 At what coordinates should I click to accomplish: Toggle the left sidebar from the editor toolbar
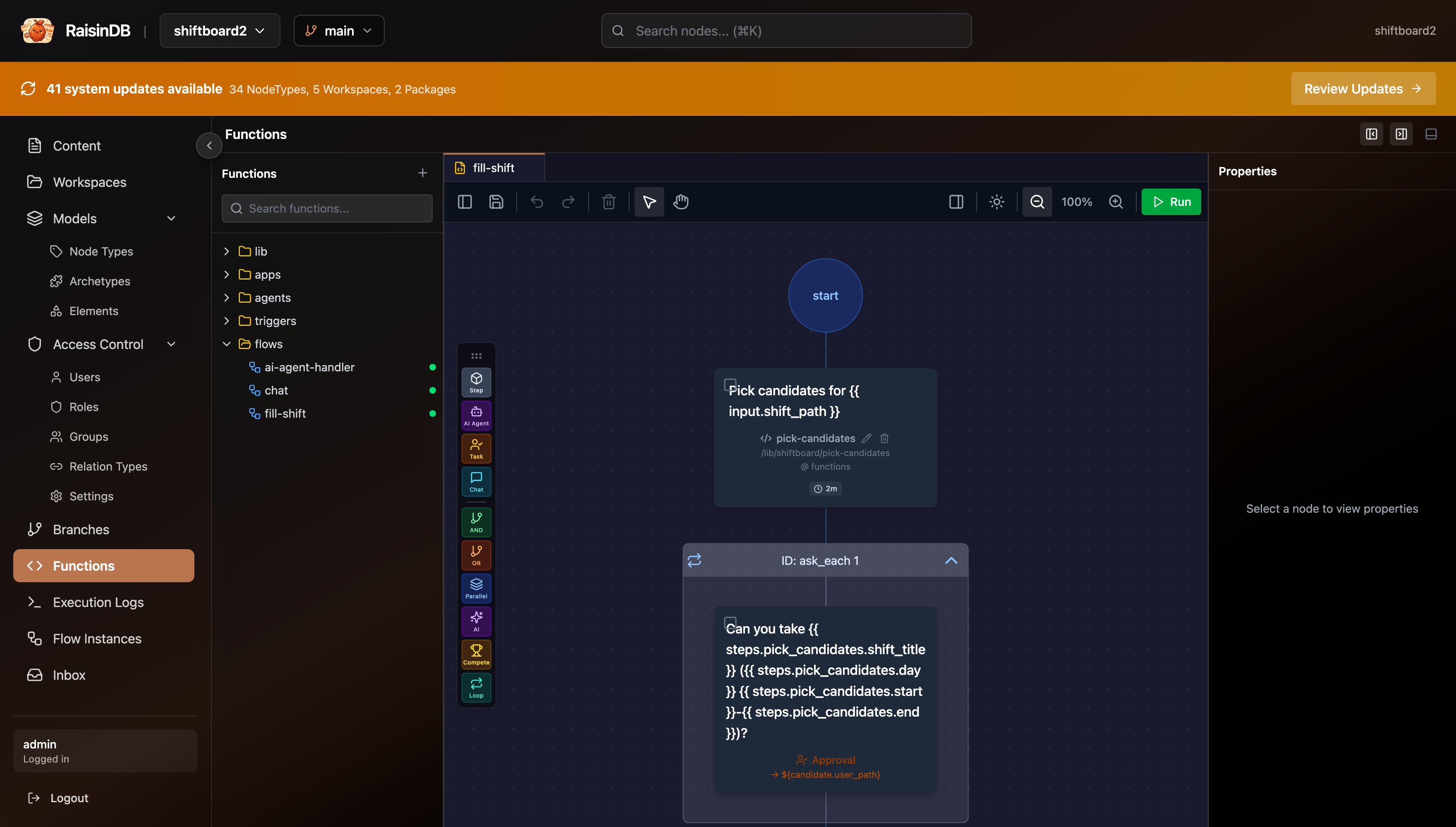point(465,202)
